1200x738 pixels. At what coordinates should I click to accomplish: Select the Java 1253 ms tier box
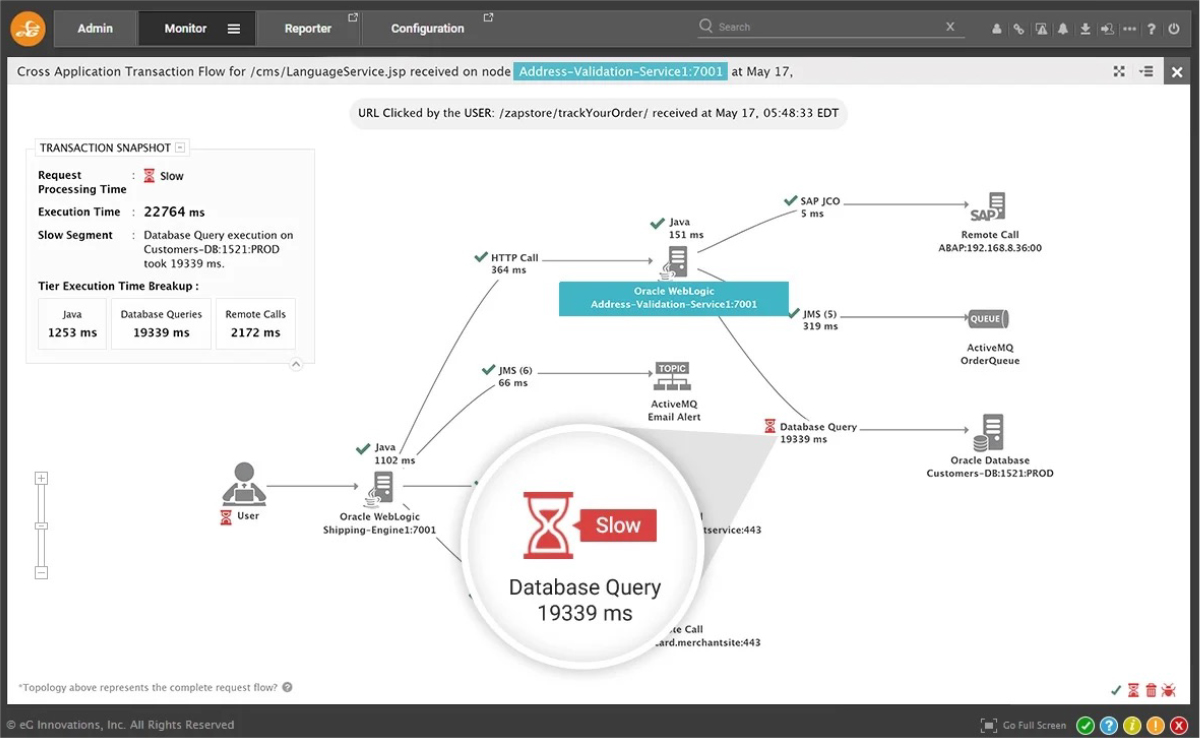point(72,323)
